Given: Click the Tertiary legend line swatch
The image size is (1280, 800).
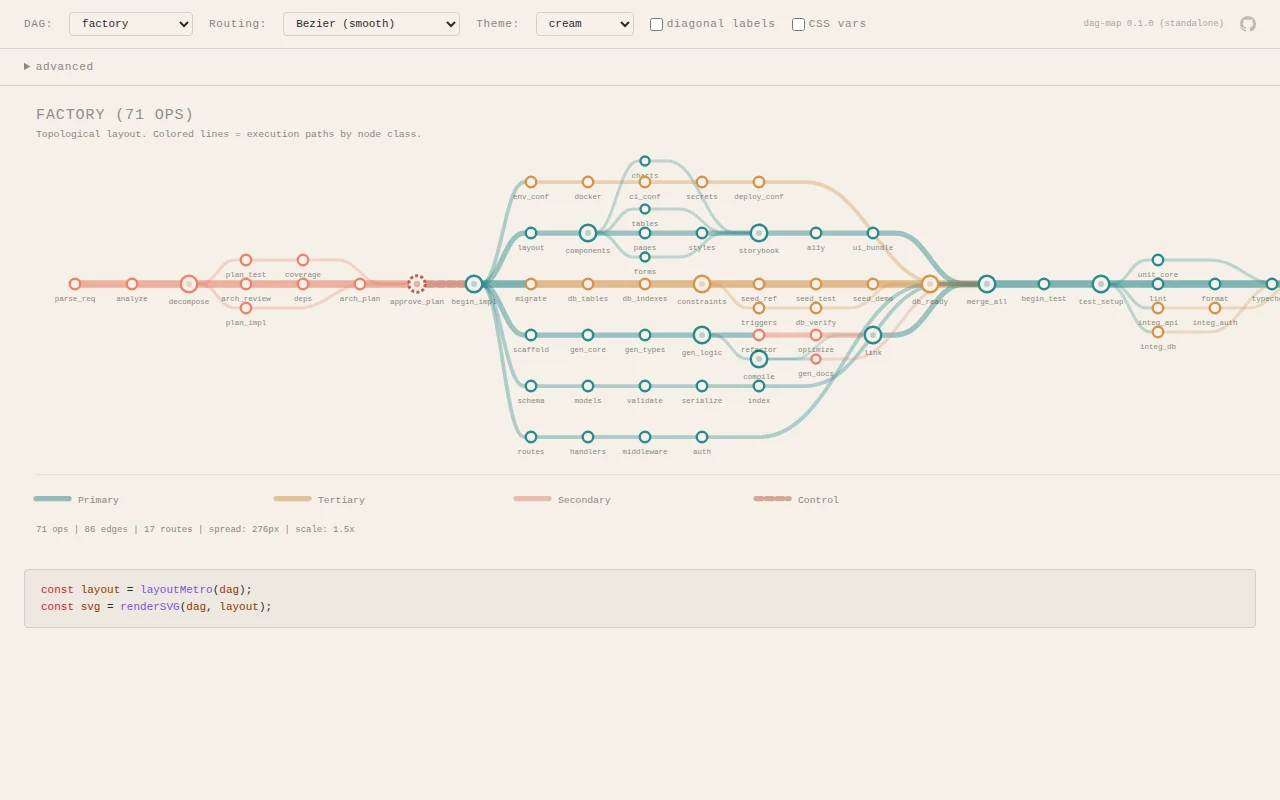Looking at the screenshot, I should pos(293,498).
